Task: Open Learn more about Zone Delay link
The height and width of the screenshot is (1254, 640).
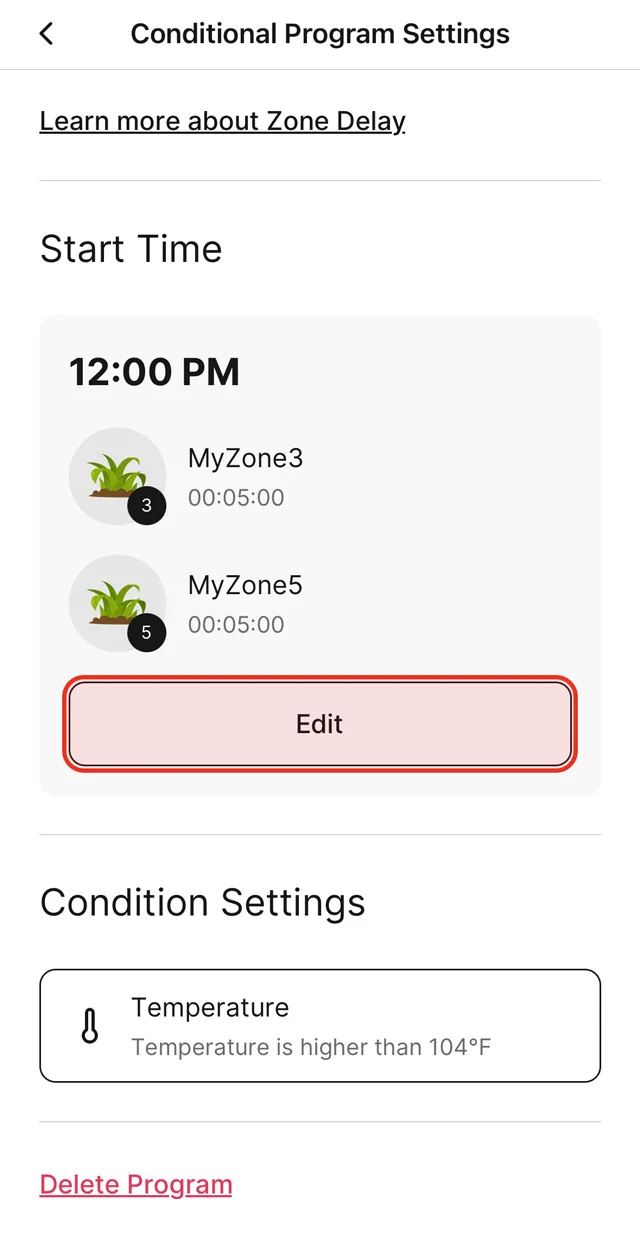Action: pyautogui.click(x=222, y=122)
